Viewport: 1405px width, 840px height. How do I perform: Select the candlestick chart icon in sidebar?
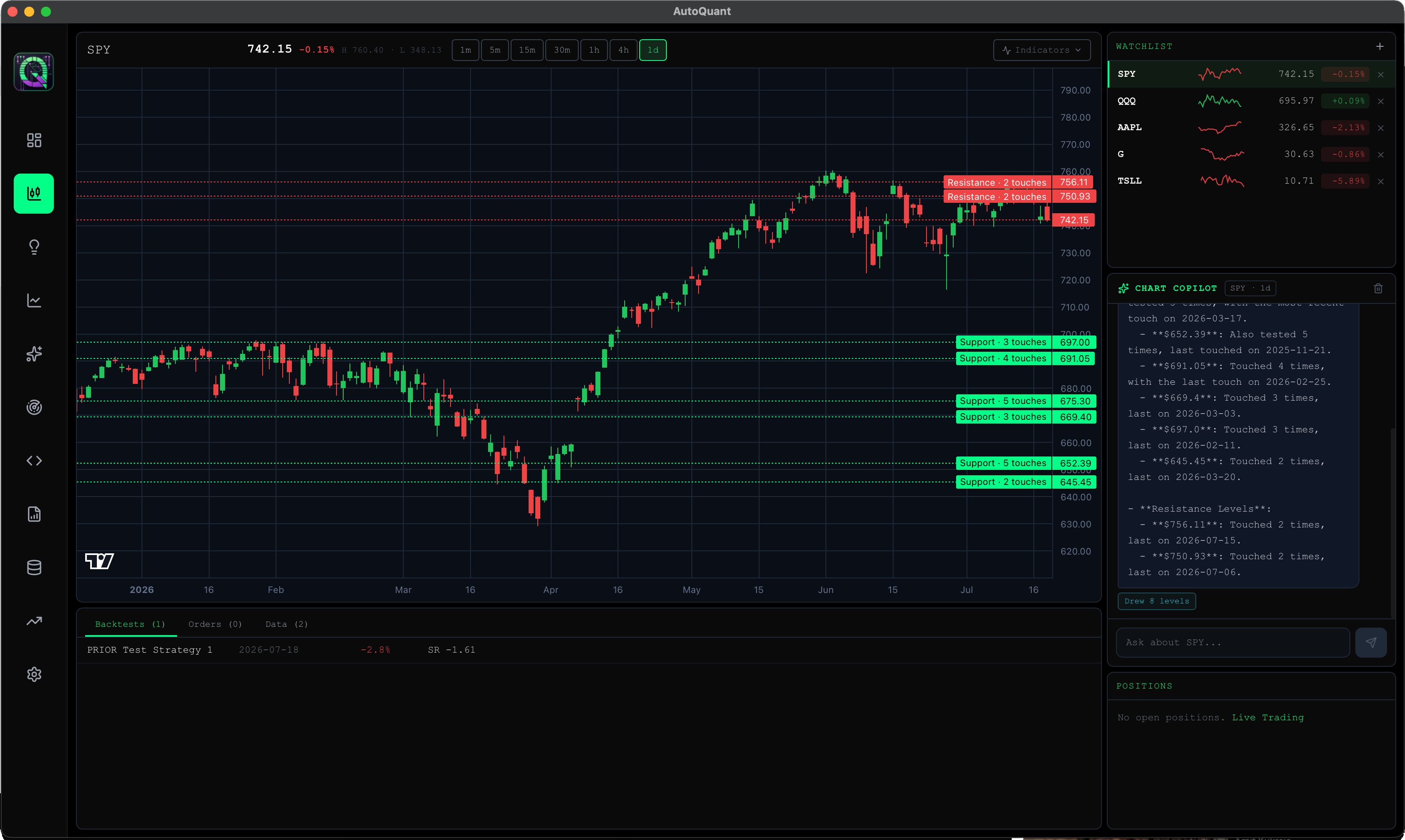tap(34, 194)
